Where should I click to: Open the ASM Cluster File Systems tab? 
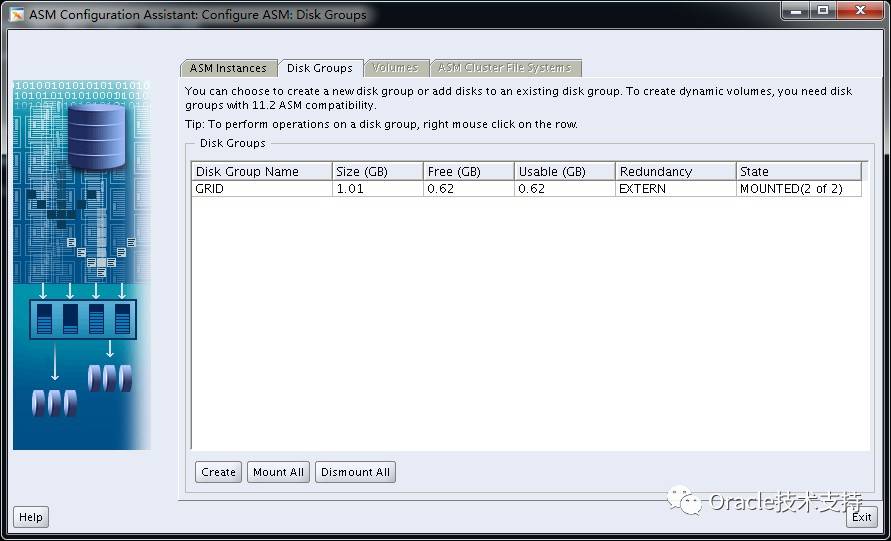(505, 68)
